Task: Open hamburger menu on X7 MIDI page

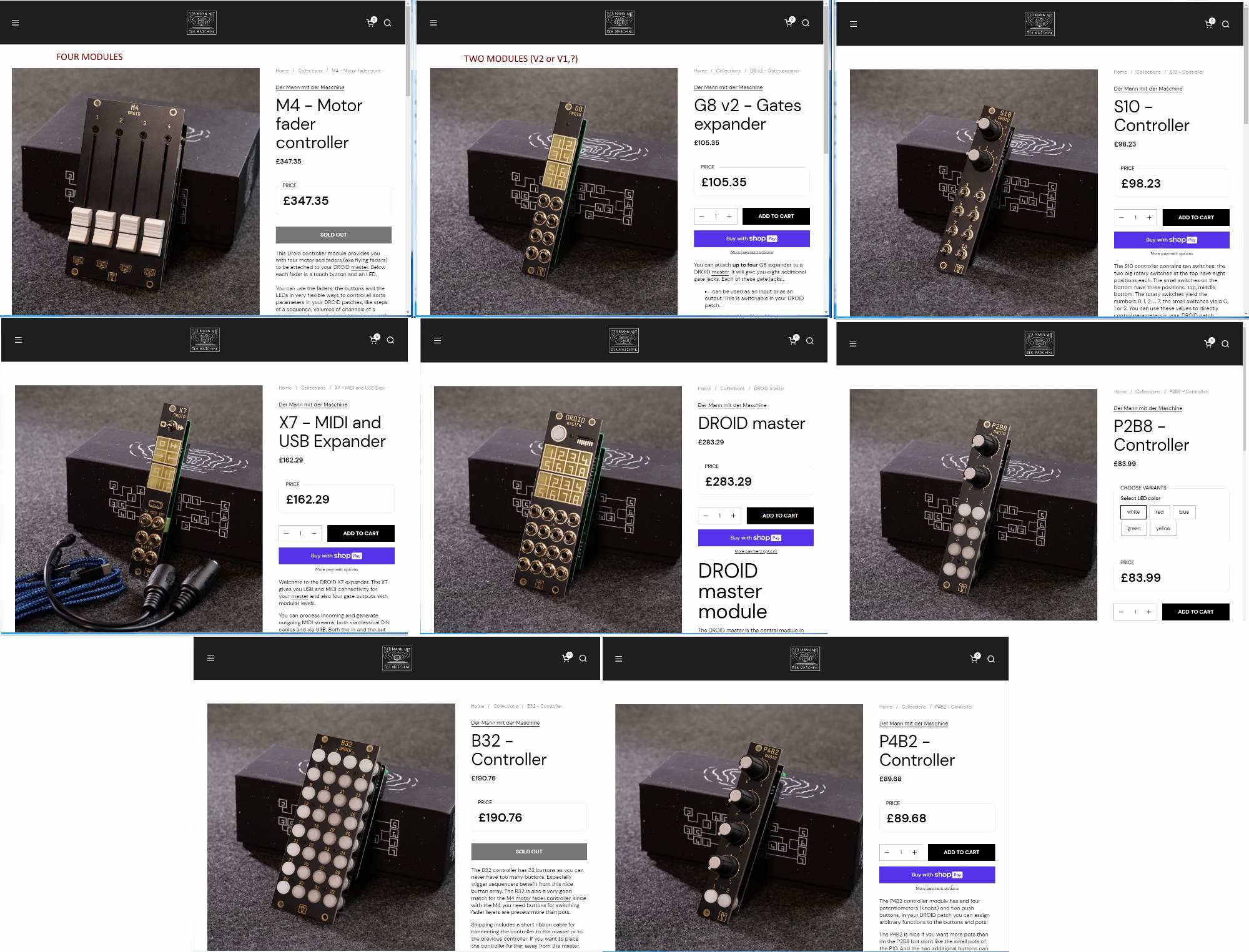Action: coord(18,340)
